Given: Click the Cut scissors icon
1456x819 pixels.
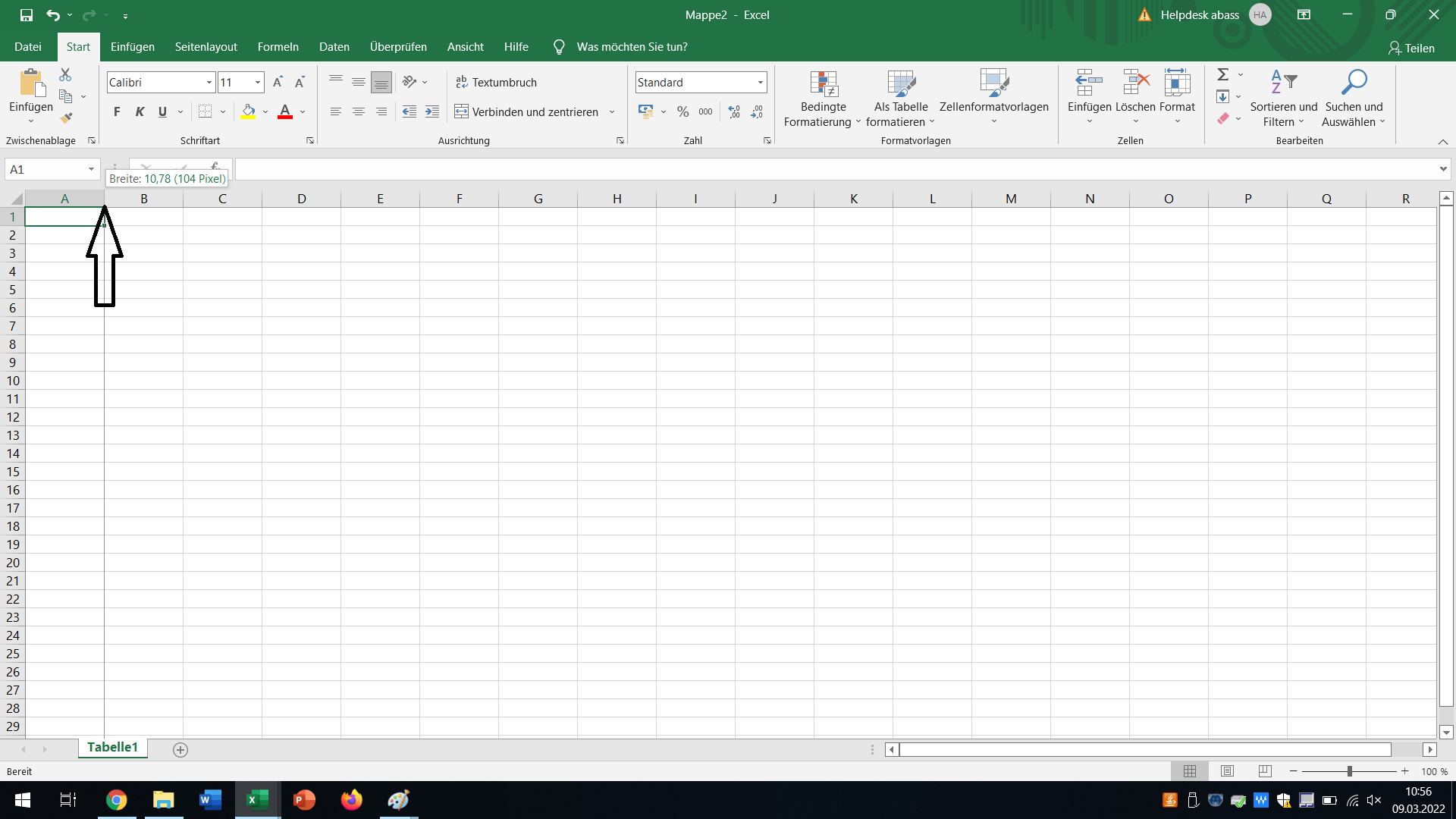Looking at the screenshot, I should click(65, 75).
